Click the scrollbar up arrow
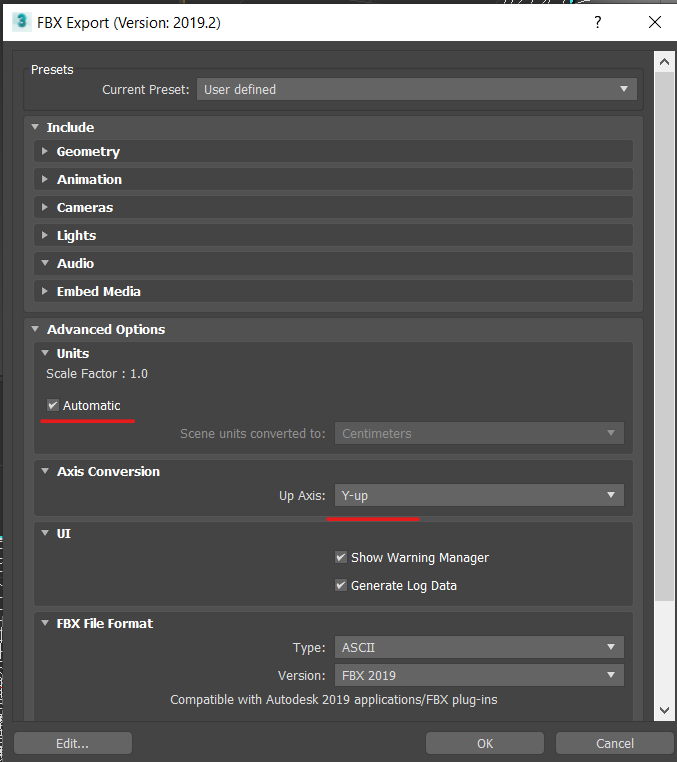The width and height of the screenshot is (677, 762). [x=663, y=62]
